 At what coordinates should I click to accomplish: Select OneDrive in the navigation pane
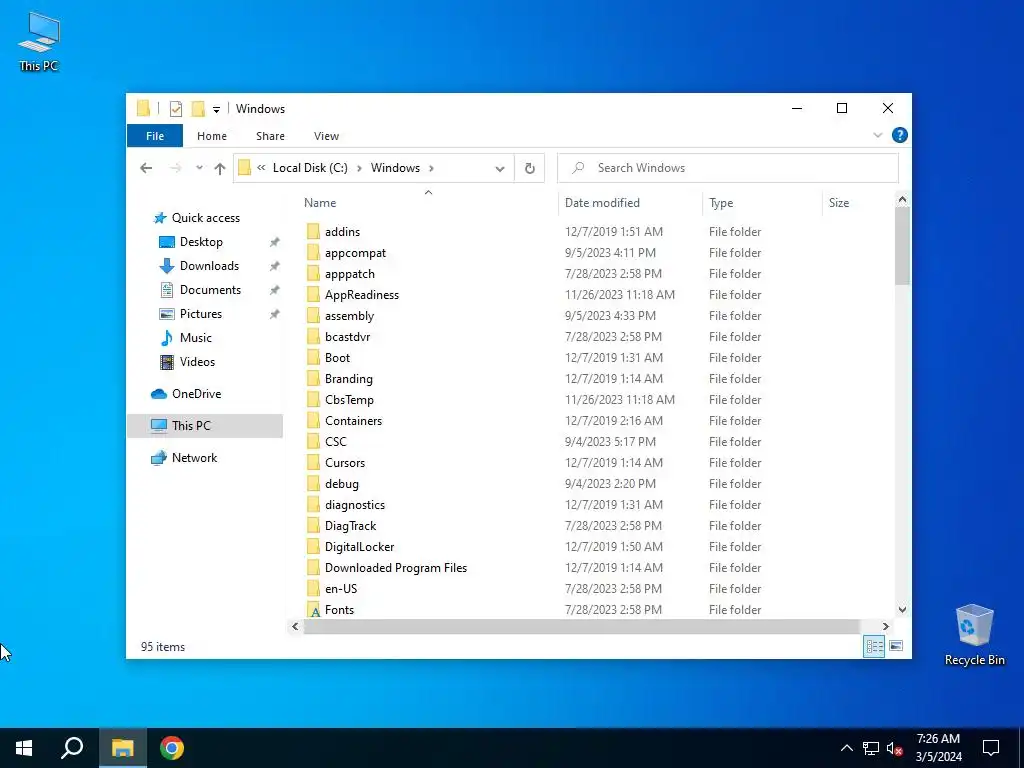(x=196, y=394)
